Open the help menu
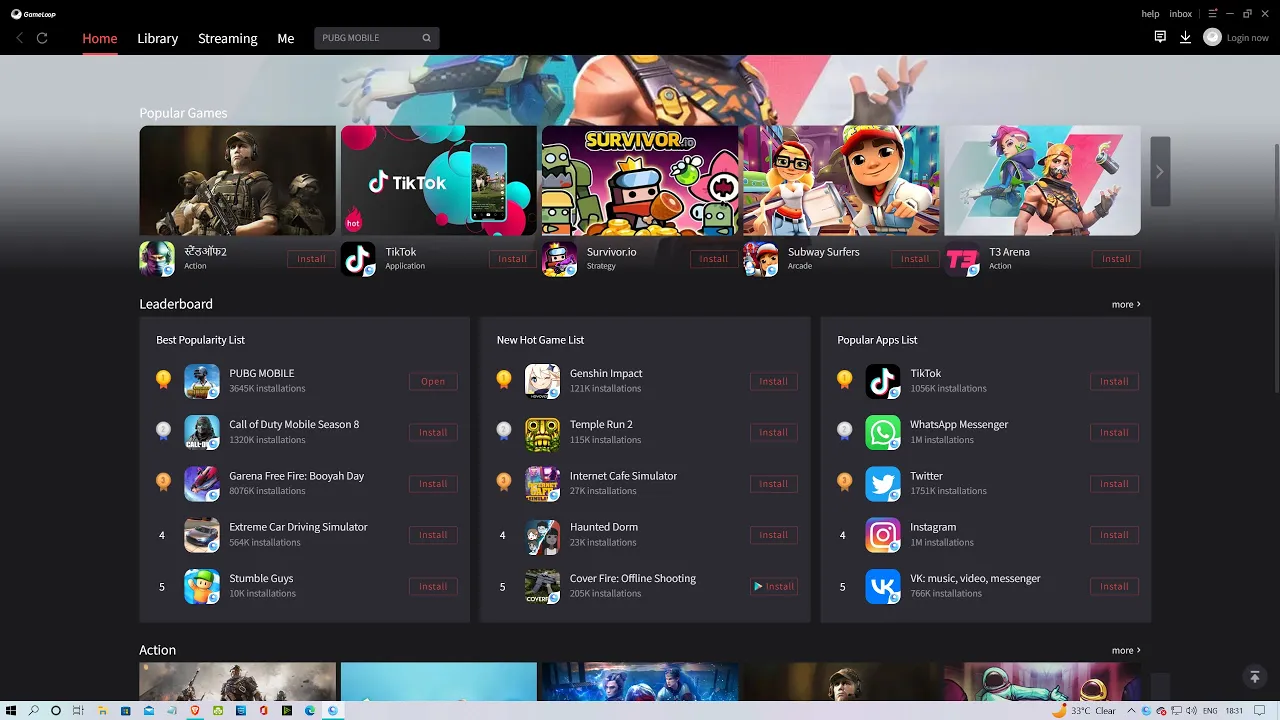Viewport: 1280px width, 720px height. (1150, 14)
